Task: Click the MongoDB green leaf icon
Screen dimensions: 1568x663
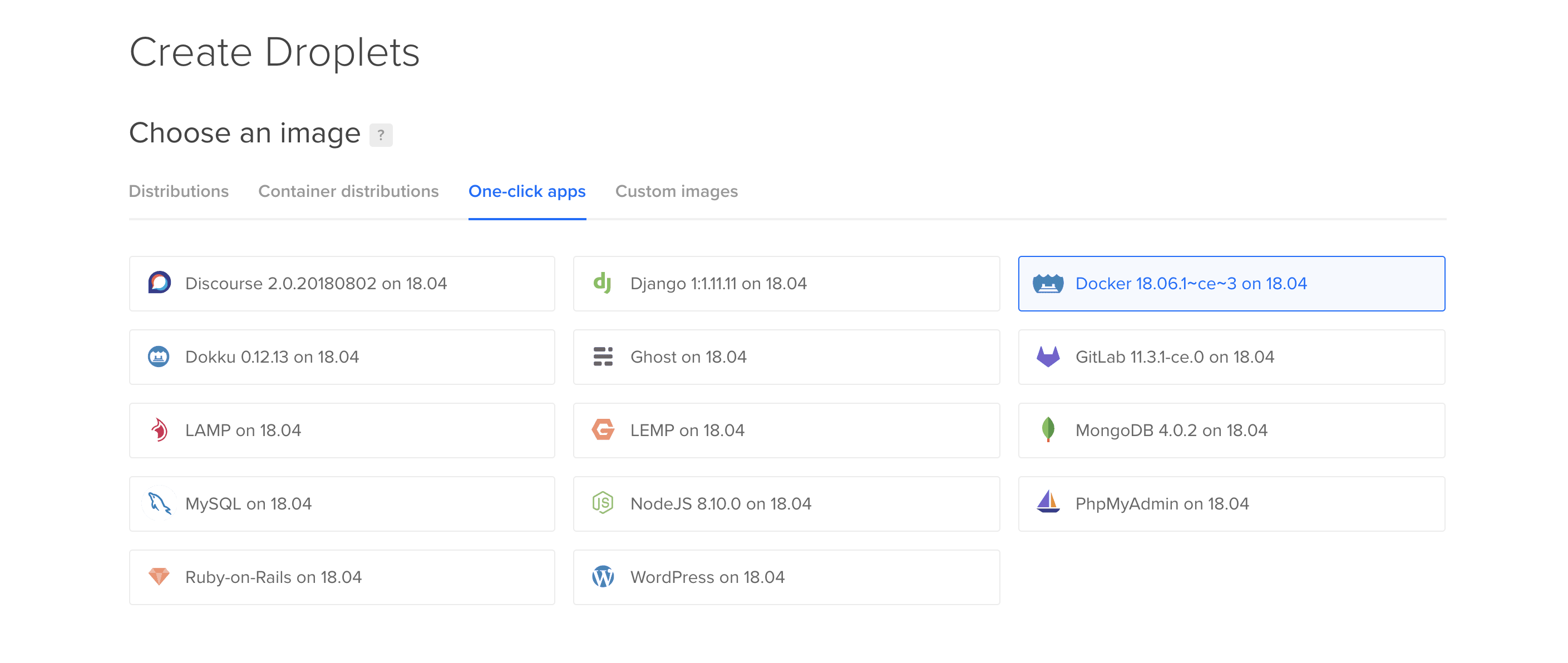Action: coord(1048,430)
